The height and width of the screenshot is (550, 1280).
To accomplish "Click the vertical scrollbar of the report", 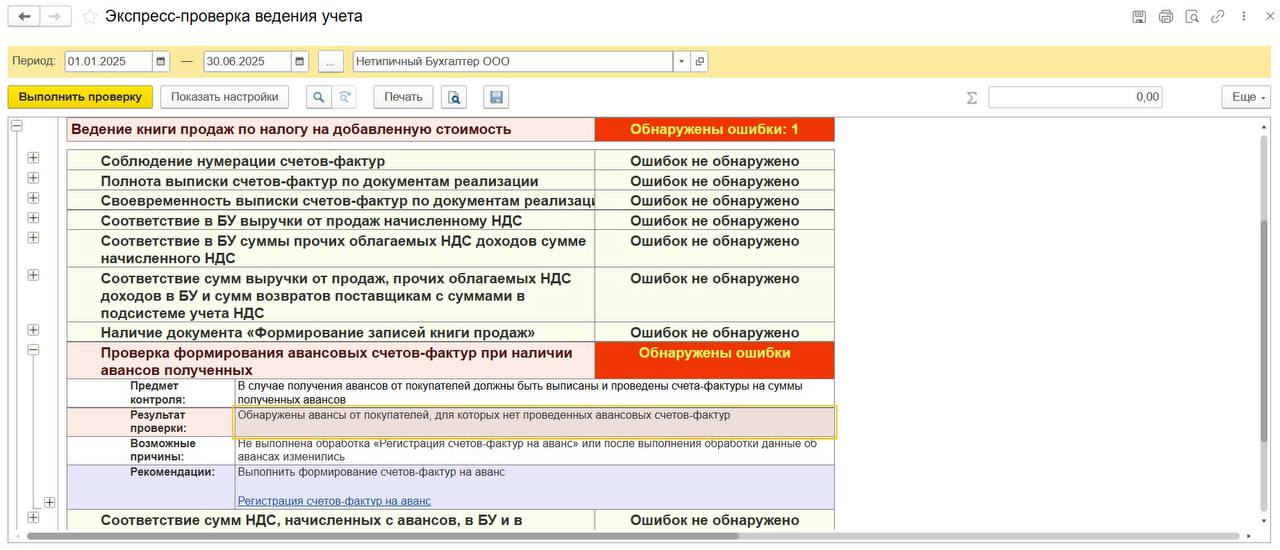I will [x=1264, y=330].
